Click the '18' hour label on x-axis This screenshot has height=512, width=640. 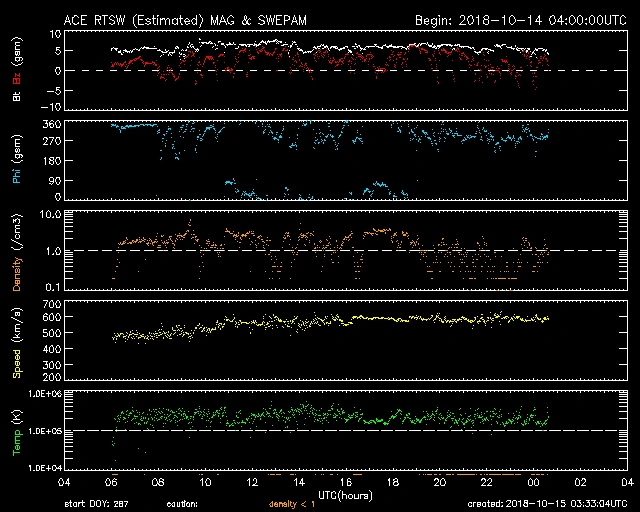pos(393,482)
